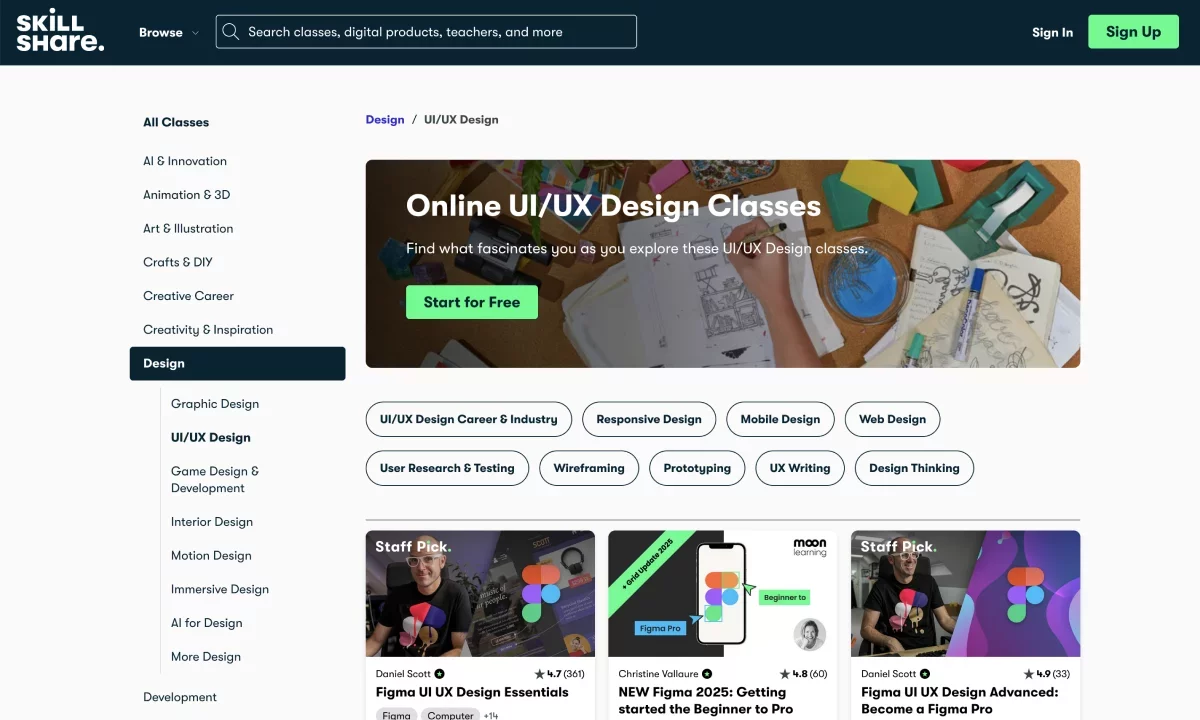The height and width of the screenshot is (720, 1200).
Task: Click the search magnifying glass icon
Action: [x=231, y=32]
